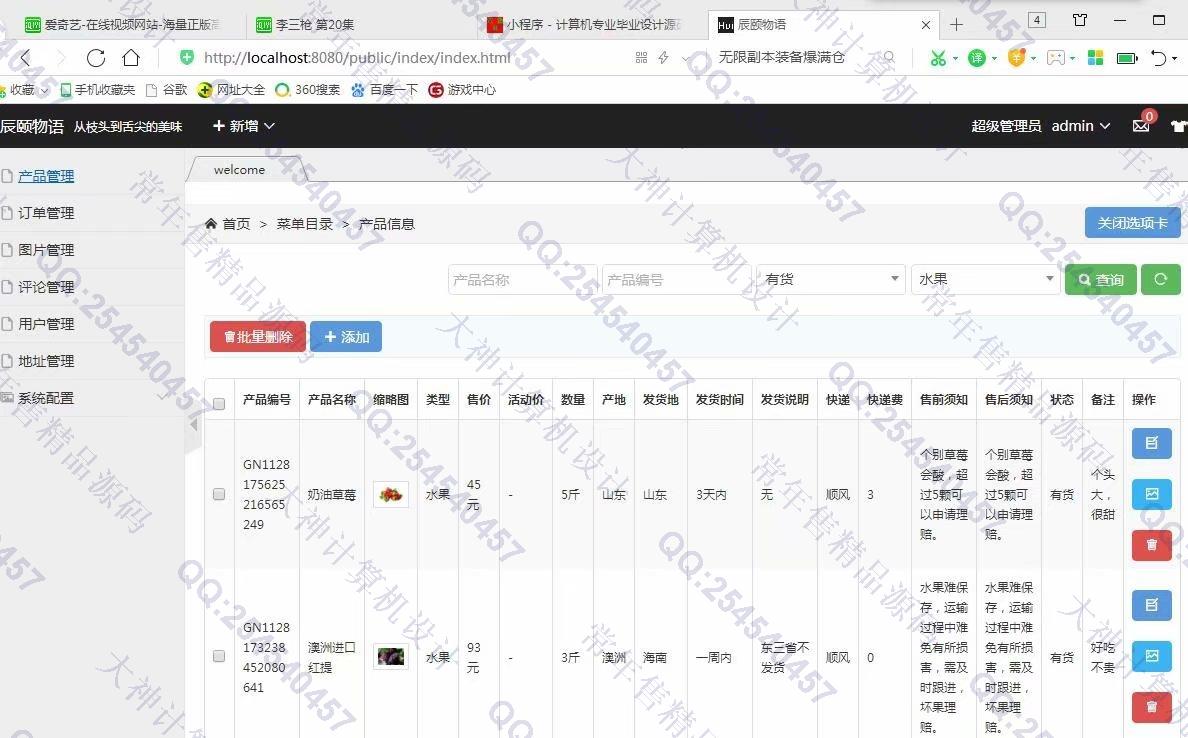This screenshot has height=738, width=1188.
Task: Reload the page with the refresh icon
Action: click(95, 58)
